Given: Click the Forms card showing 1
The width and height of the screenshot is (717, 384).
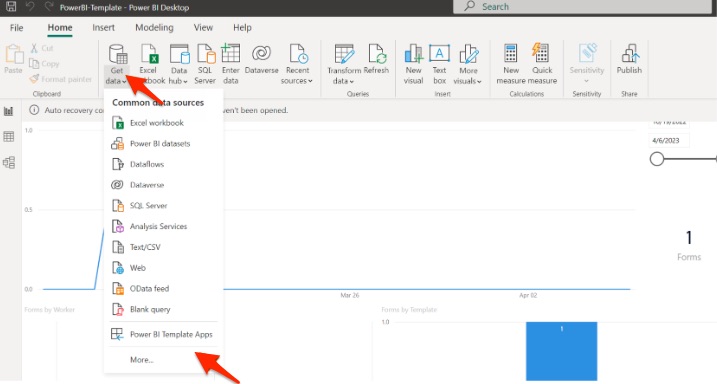Looking at the screenshot, I should [x=689, y=245].
